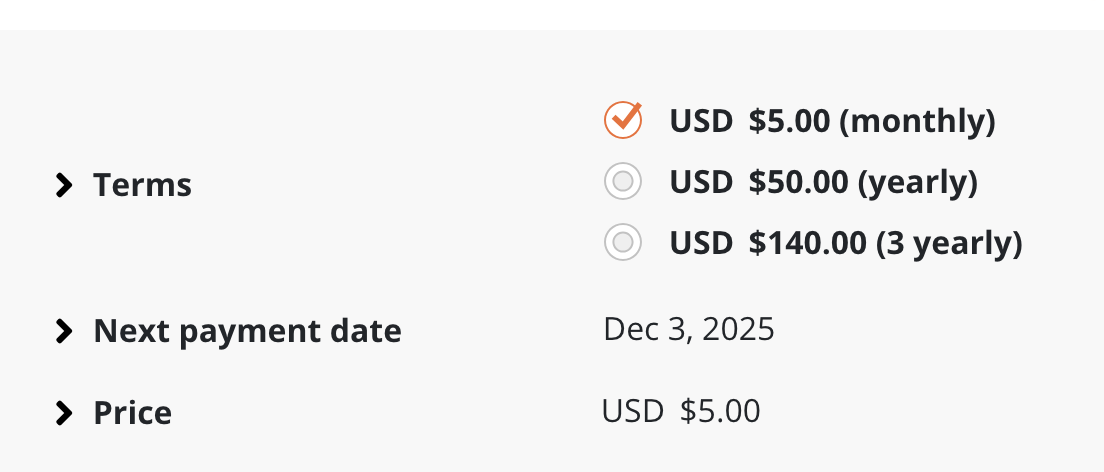Click the "(3 yearly)" text label
Screen dimensions: 1104x472
coord(949,243)
